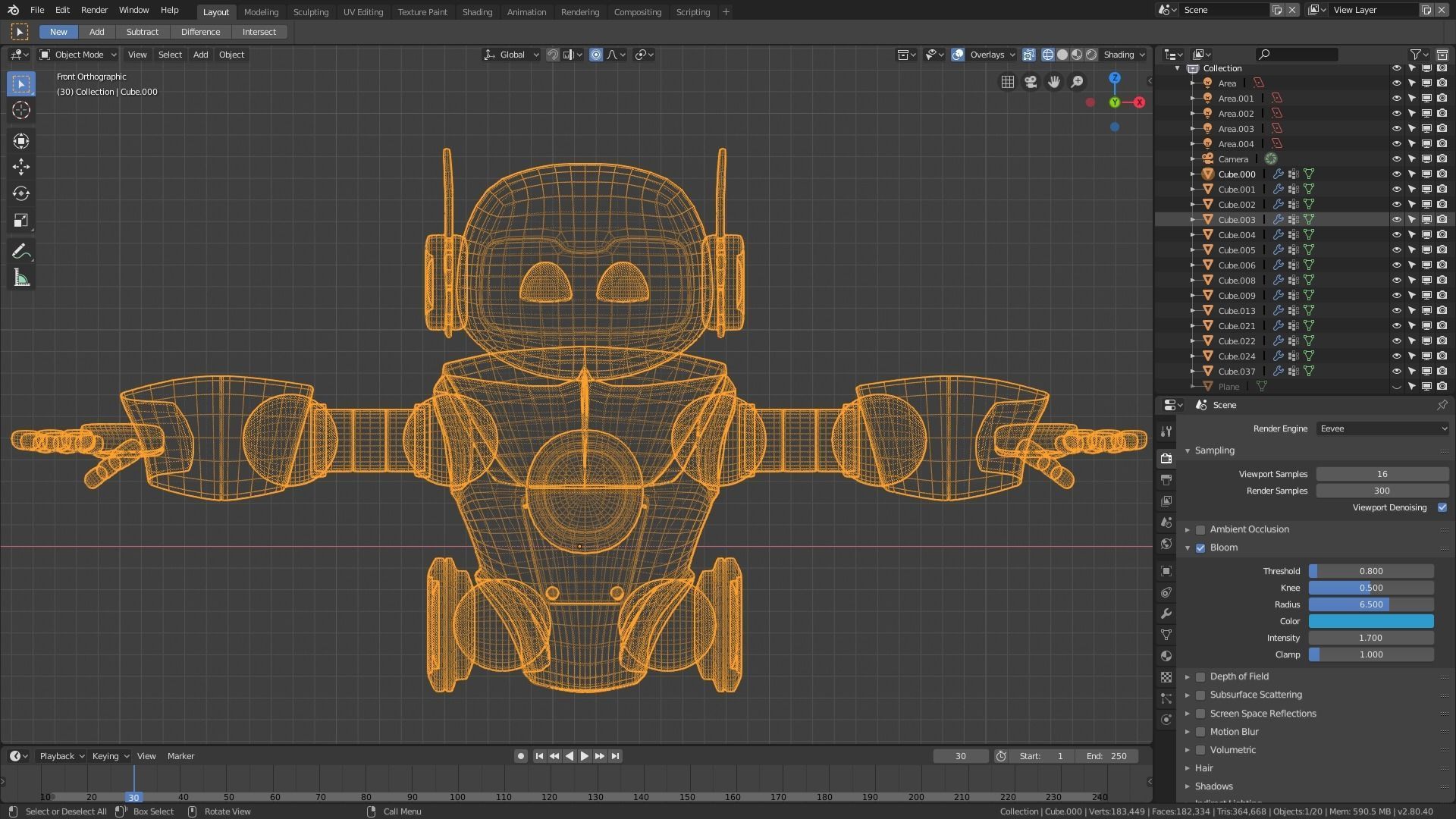This screenshot has width=1456, height=819.
Task: Toggle proportional editing
Action: tap(596, 55)
